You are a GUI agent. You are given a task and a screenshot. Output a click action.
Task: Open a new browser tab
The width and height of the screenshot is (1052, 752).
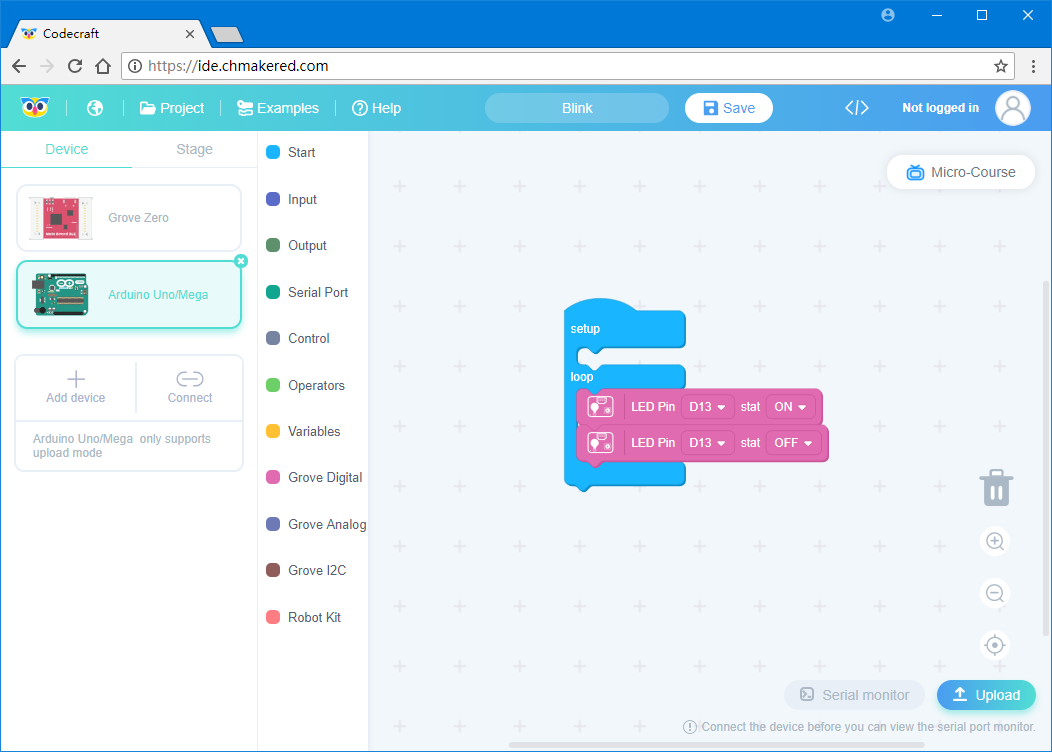coord(227,34)
